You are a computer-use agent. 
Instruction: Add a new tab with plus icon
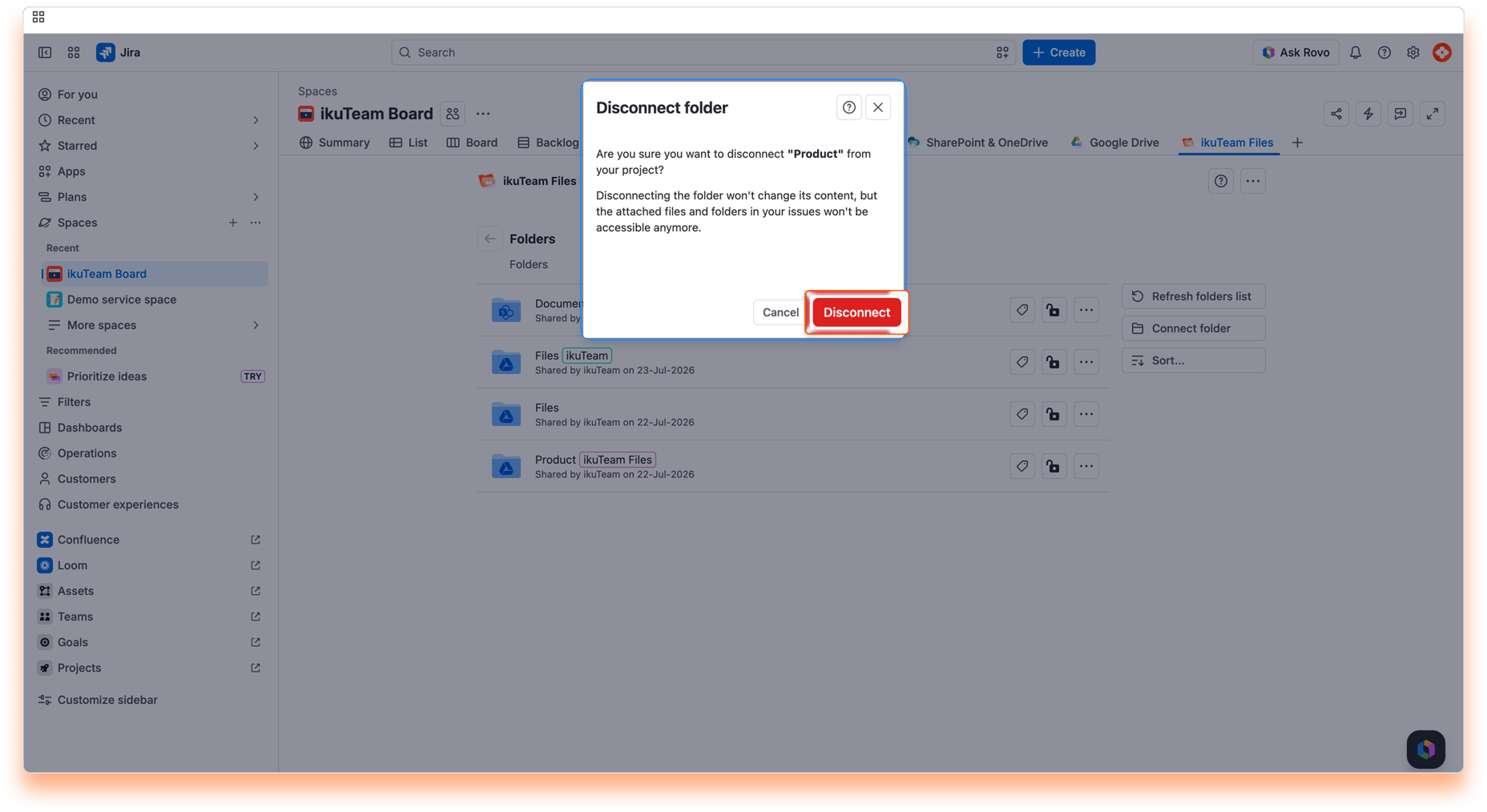point(1297,143)
